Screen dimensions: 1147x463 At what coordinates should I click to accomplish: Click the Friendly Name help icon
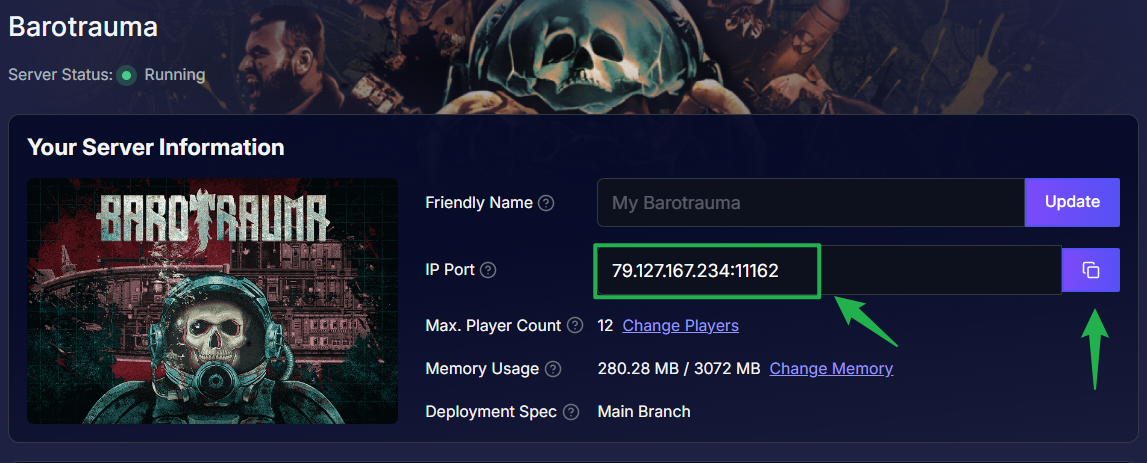pos(546,203)
